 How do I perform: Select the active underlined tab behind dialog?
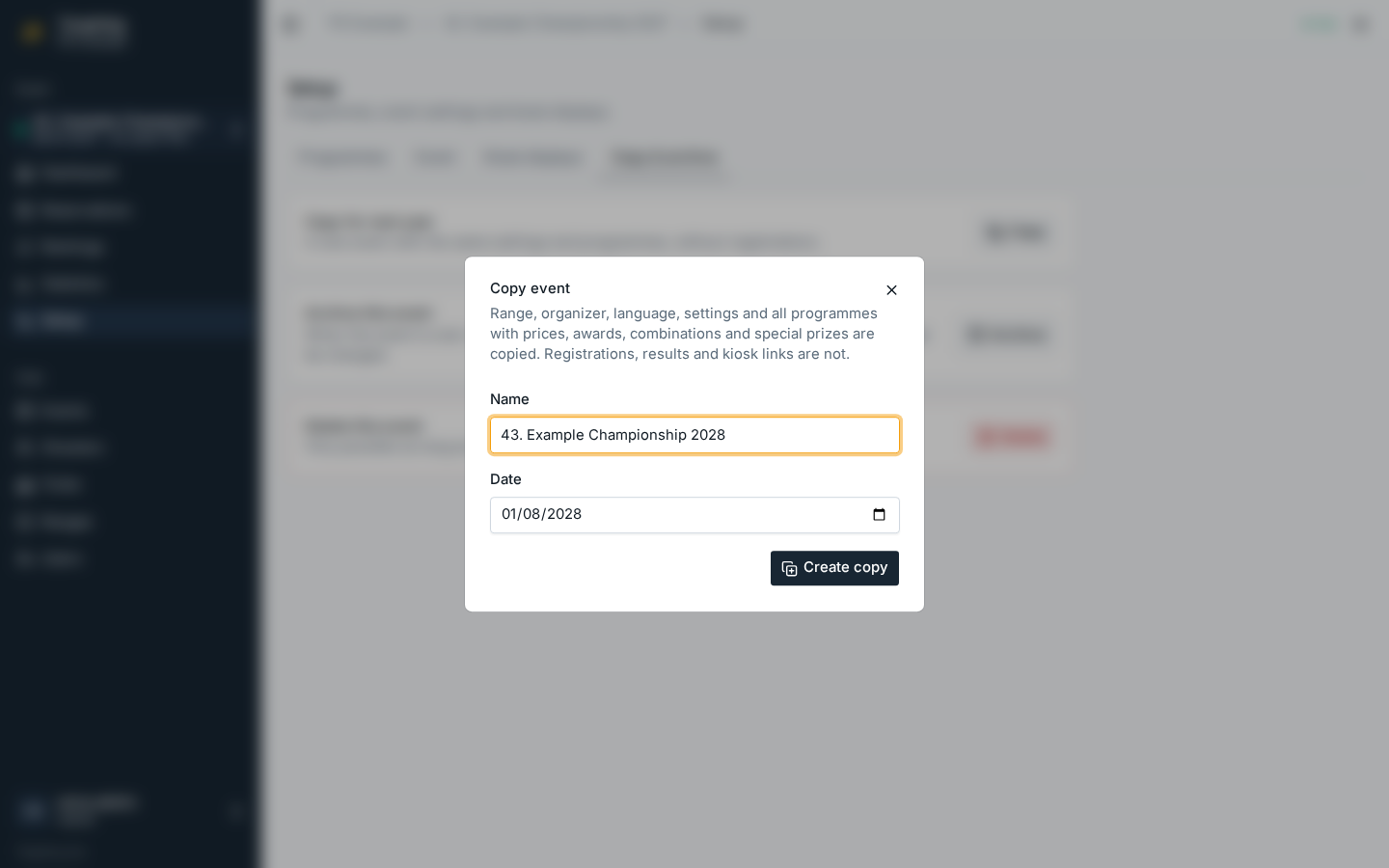pos(665,158)
